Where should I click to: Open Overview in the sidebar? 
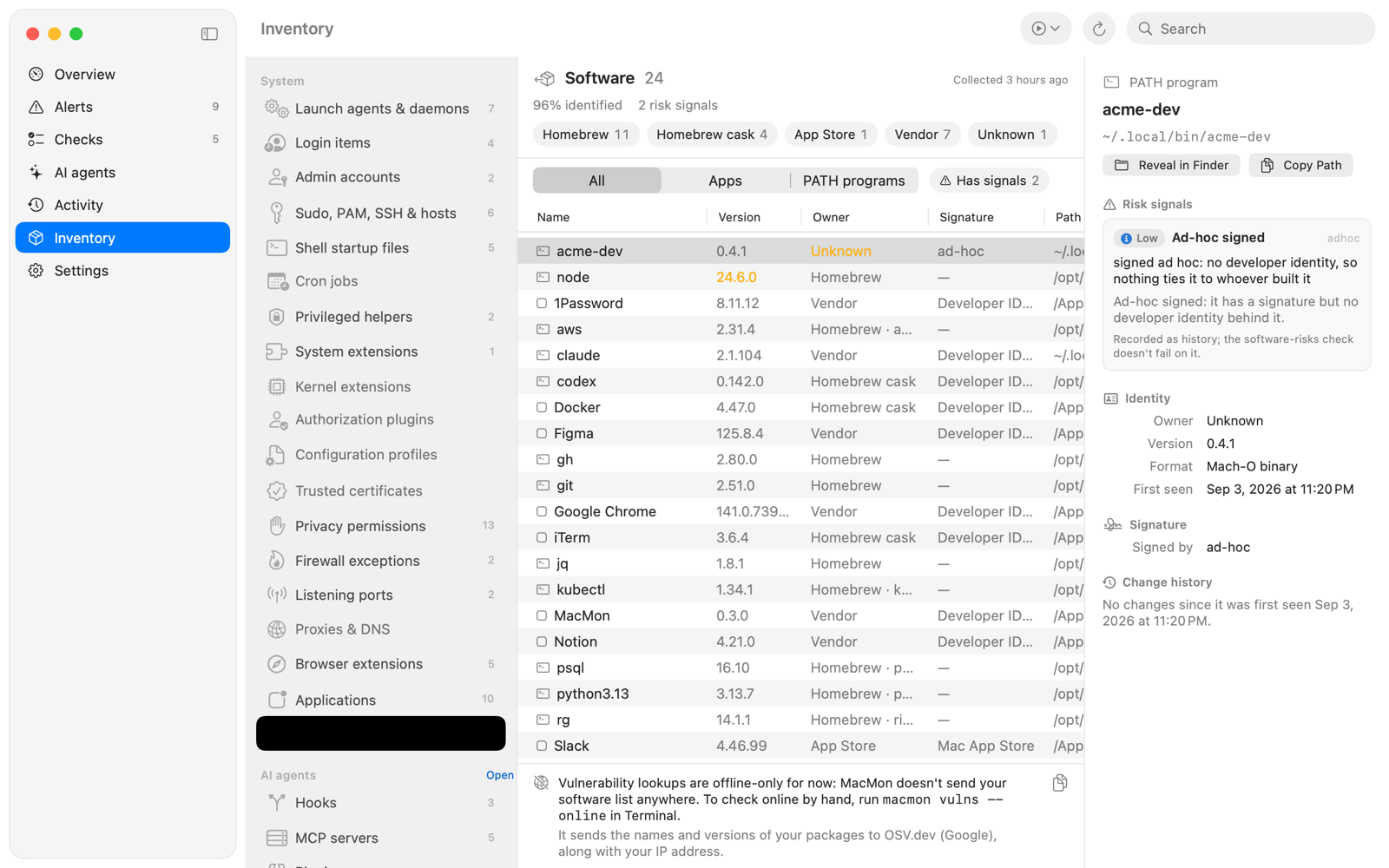tap(122, 75)
